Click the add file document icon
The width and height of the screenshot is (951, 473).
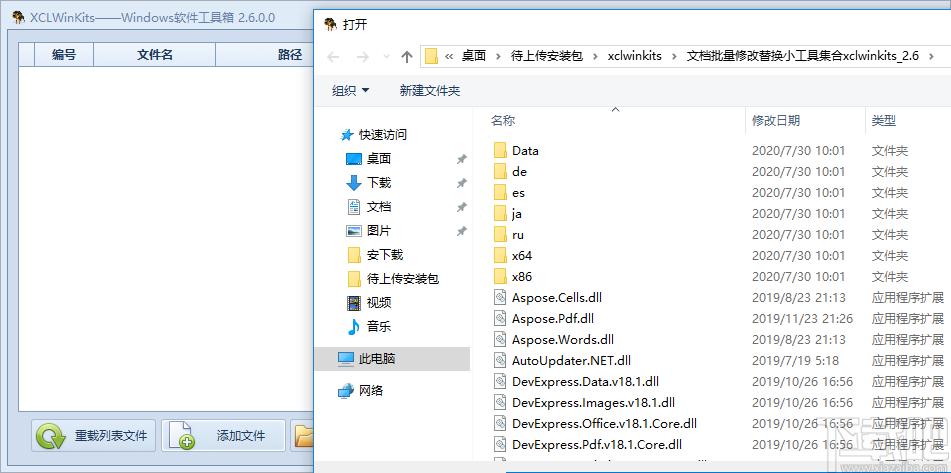coord(181,436)
